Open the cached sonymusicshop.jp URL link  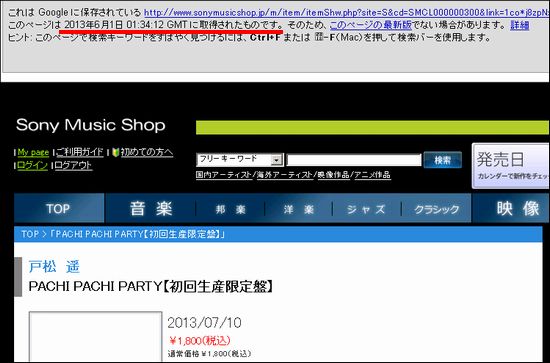tap(347, 13)
